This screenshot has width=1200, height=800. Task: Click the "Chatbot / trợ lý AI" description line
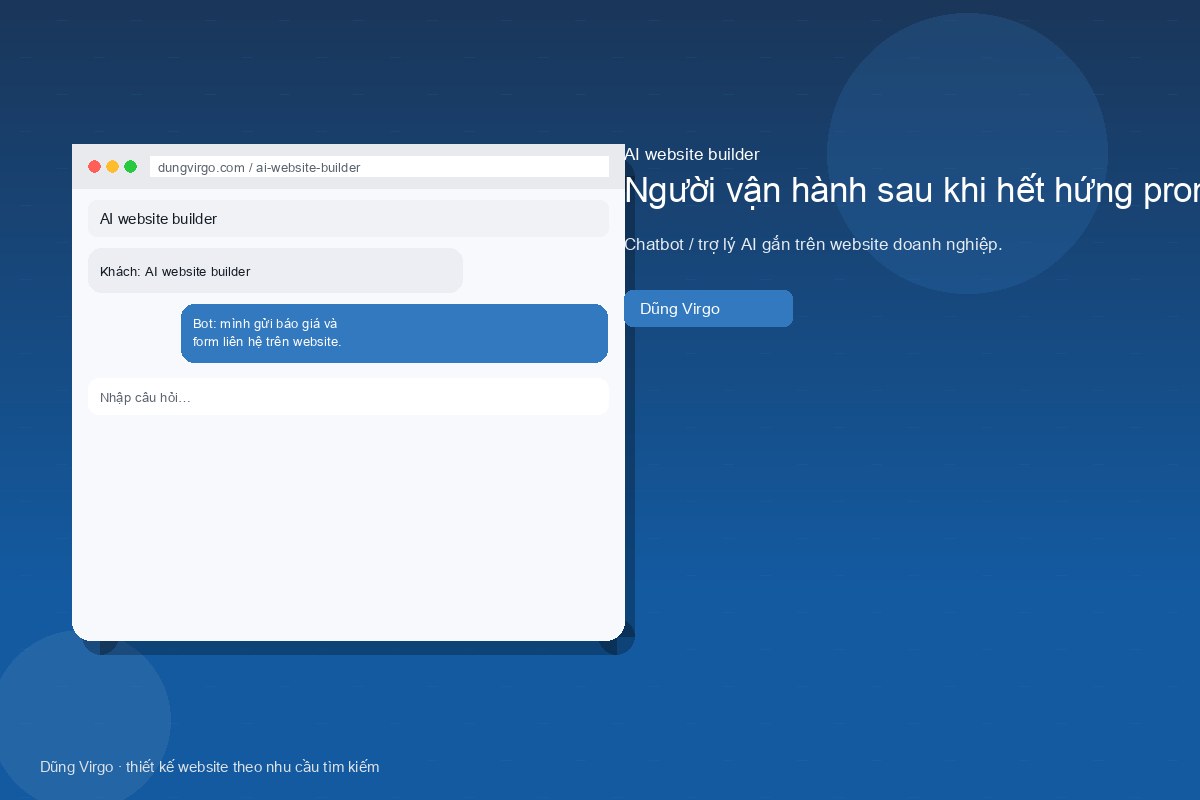[813, 244]
